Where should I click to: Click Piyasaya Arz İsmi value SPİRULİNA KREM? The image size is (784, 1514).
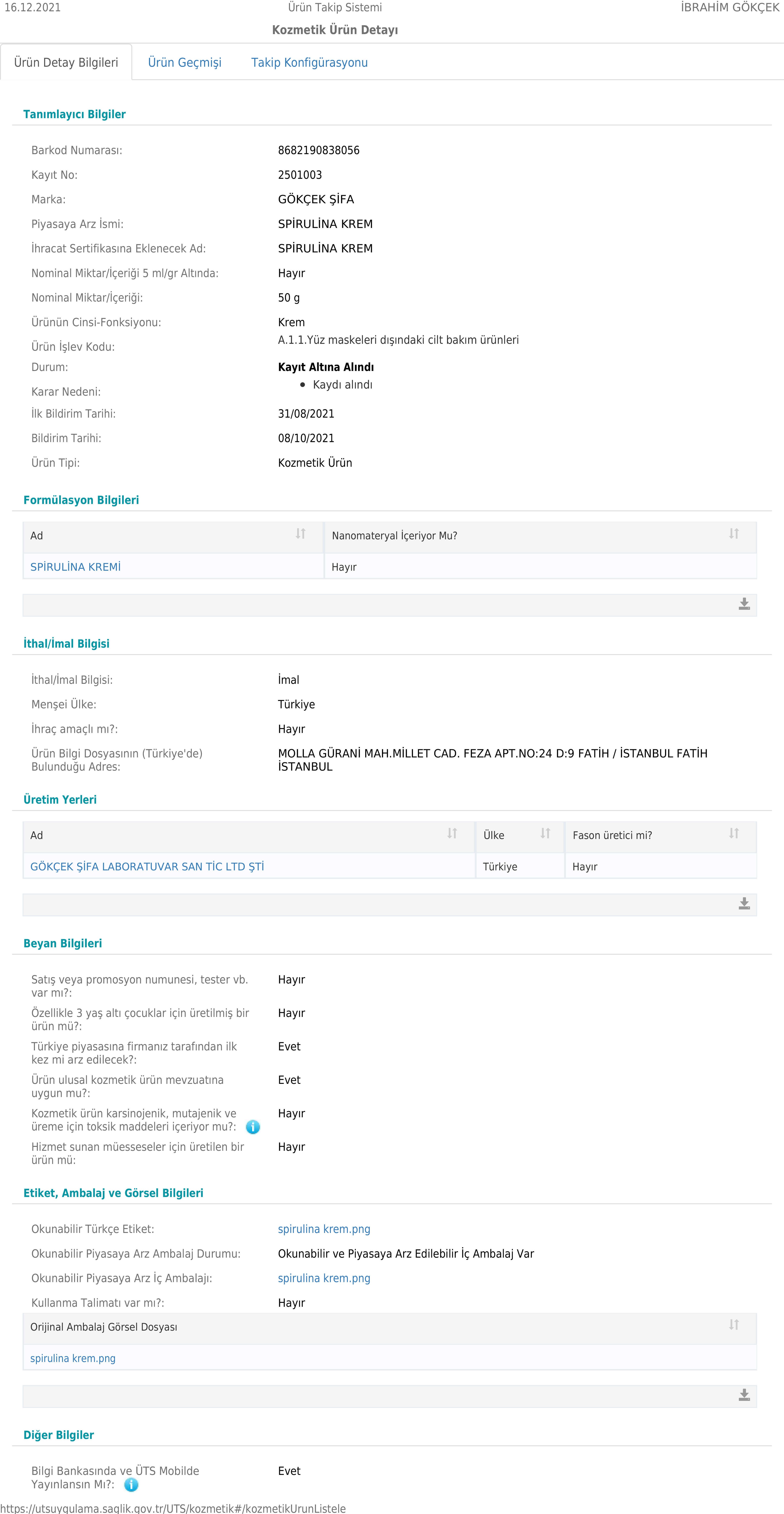coord(325,224)
